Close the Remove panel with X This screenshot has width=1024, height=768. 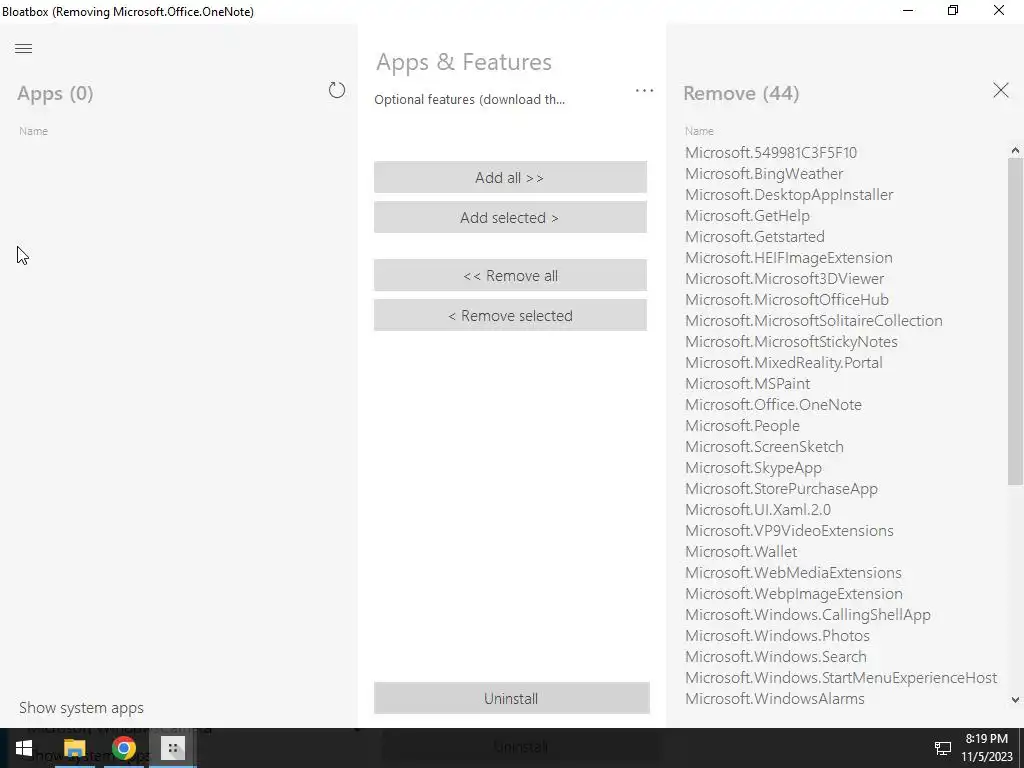click(1000, 90)
